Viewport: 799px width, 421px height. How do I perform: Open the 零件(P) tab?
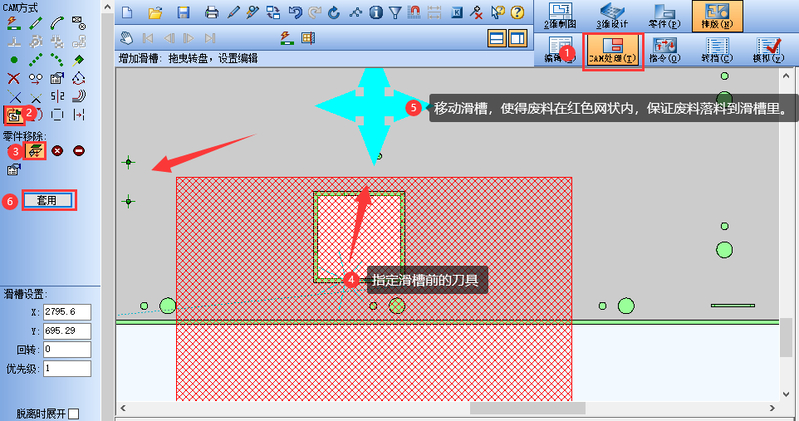click(664, 16)
